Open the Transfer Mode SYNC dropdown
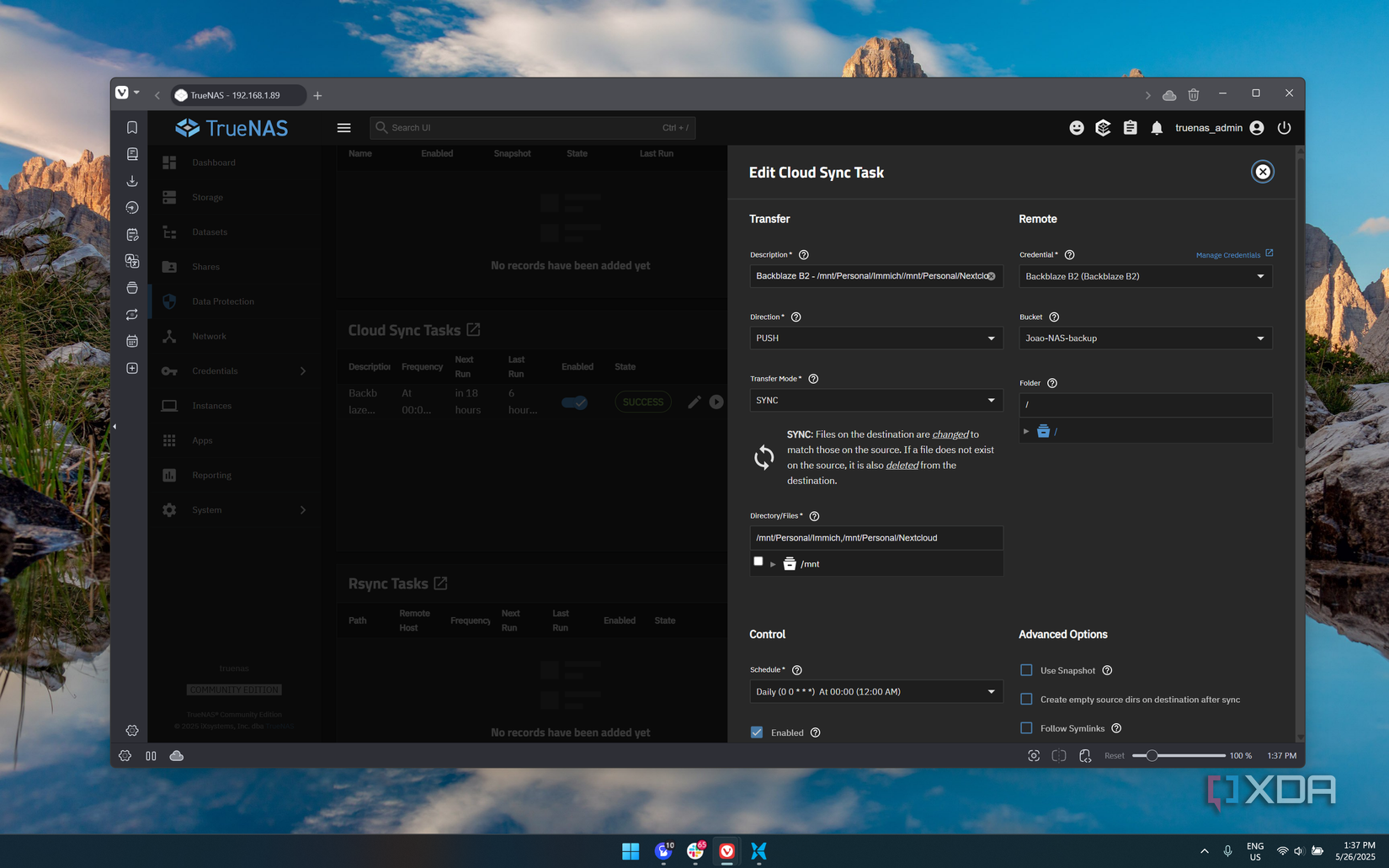The width and height of the screenshot is (1389, 868). [875, 401]
